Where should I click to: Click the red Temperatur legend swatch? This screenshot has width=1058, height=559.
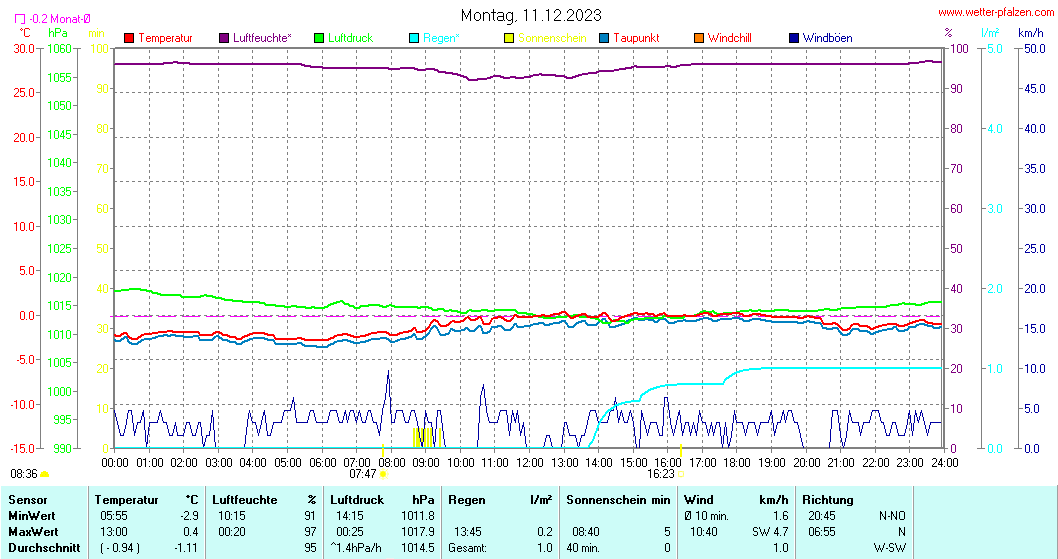(130, 38)
